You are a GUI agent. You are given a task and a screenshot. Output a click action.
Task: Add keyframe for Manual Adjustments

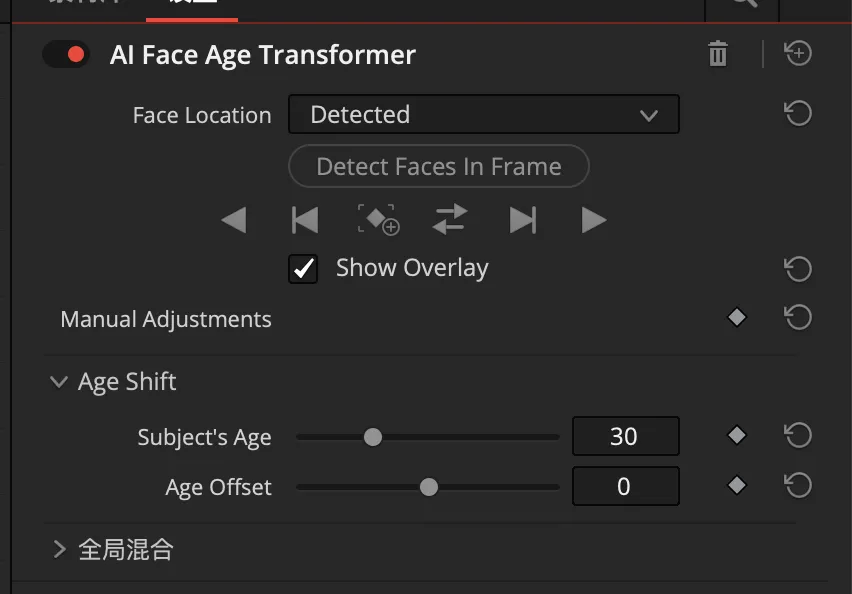(x=737, y=318)
